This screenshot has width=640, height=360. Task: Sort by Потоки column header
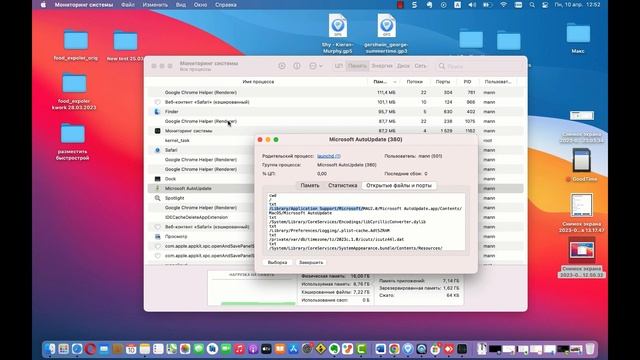(x=414, y=82)
